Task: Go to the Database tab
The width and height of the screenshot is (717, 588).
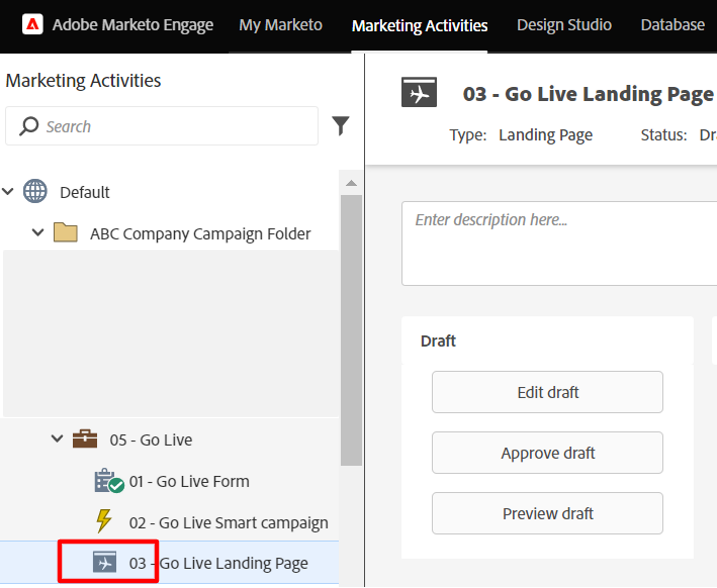Action: tap(672, 25)
